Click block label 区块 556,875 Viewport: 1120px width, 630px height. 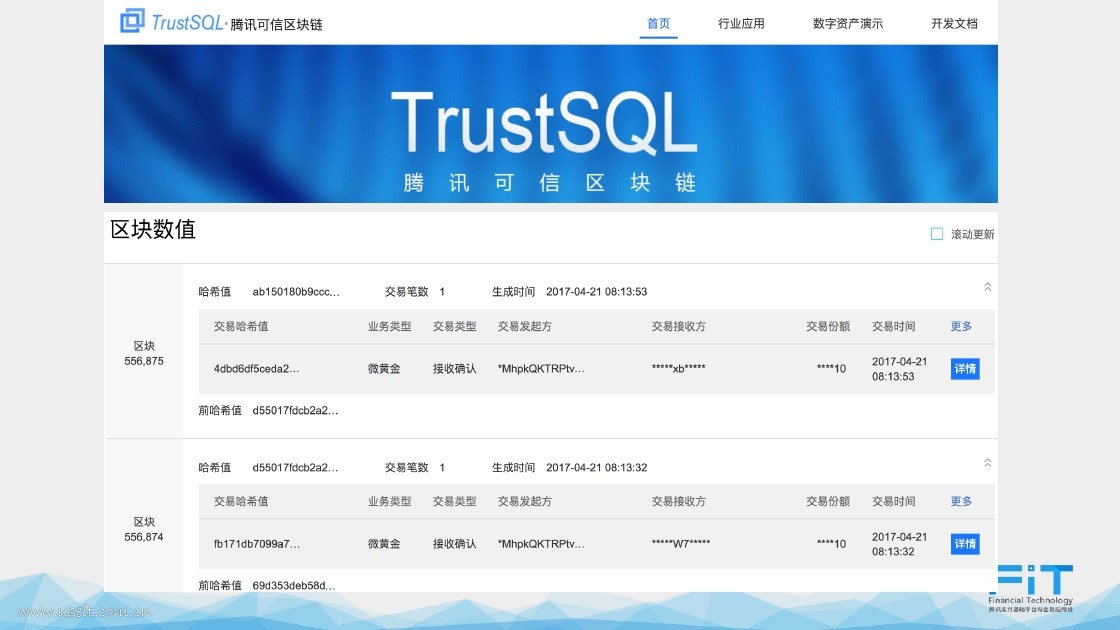(144, 354)
